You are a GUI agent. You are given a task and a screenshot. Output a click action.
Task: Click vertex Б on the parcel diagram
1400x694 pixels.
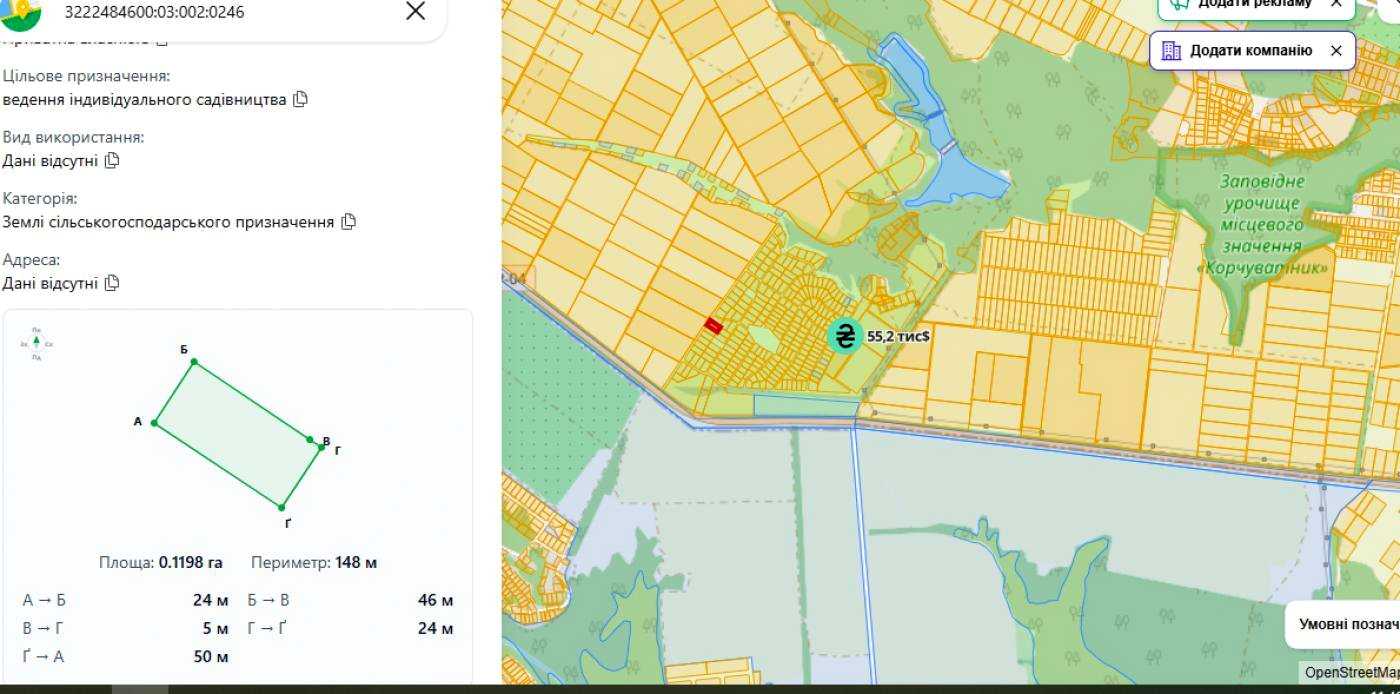tap(193, 361)
